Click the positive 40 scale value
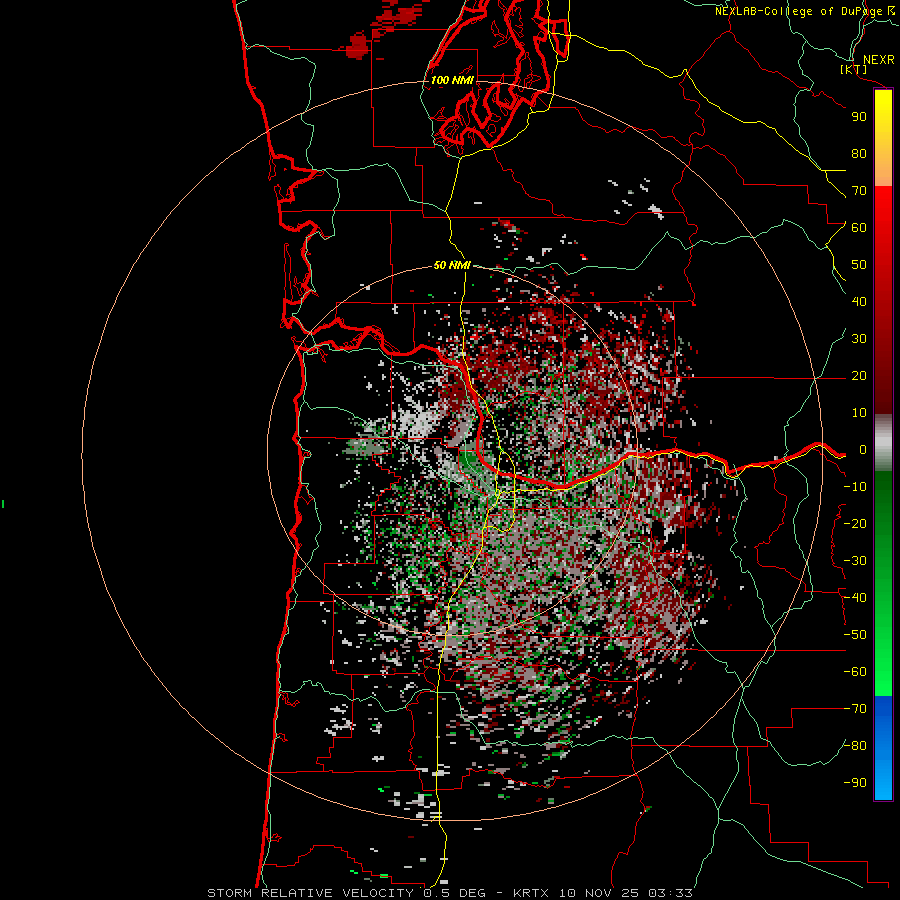The image size is (900, 900). coord(859,302)
